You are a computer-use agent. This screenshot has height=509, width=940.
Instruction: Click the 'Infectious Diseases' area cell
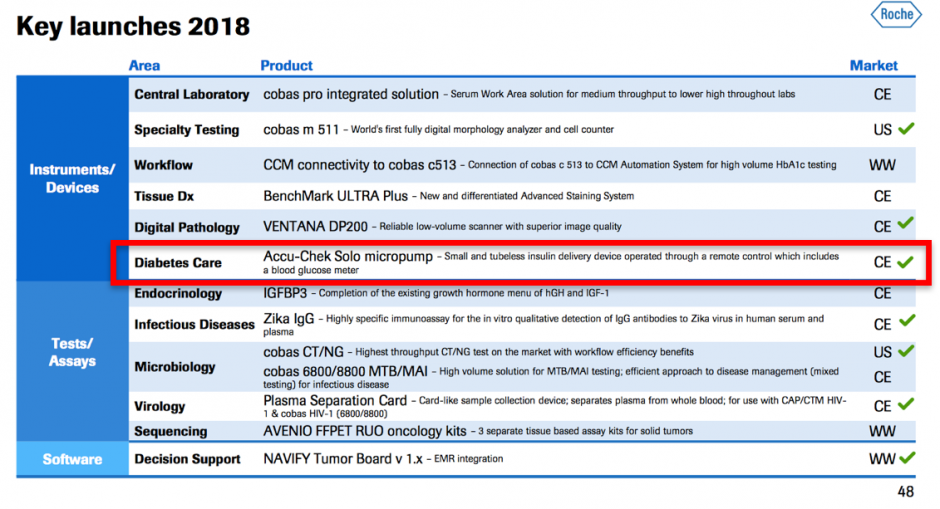tap(194, 324)
